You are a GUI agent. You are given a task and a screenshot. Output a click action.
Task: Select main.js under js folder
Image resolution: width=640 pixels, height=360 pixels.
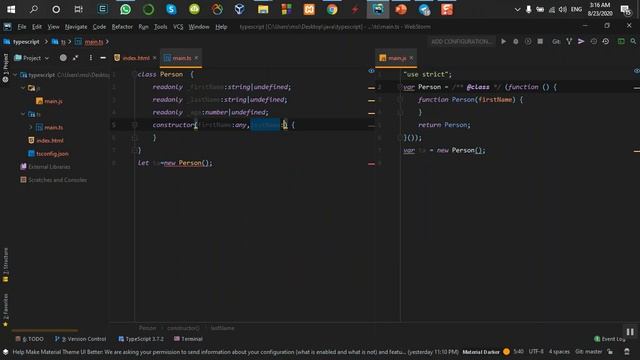pos(49,101)
